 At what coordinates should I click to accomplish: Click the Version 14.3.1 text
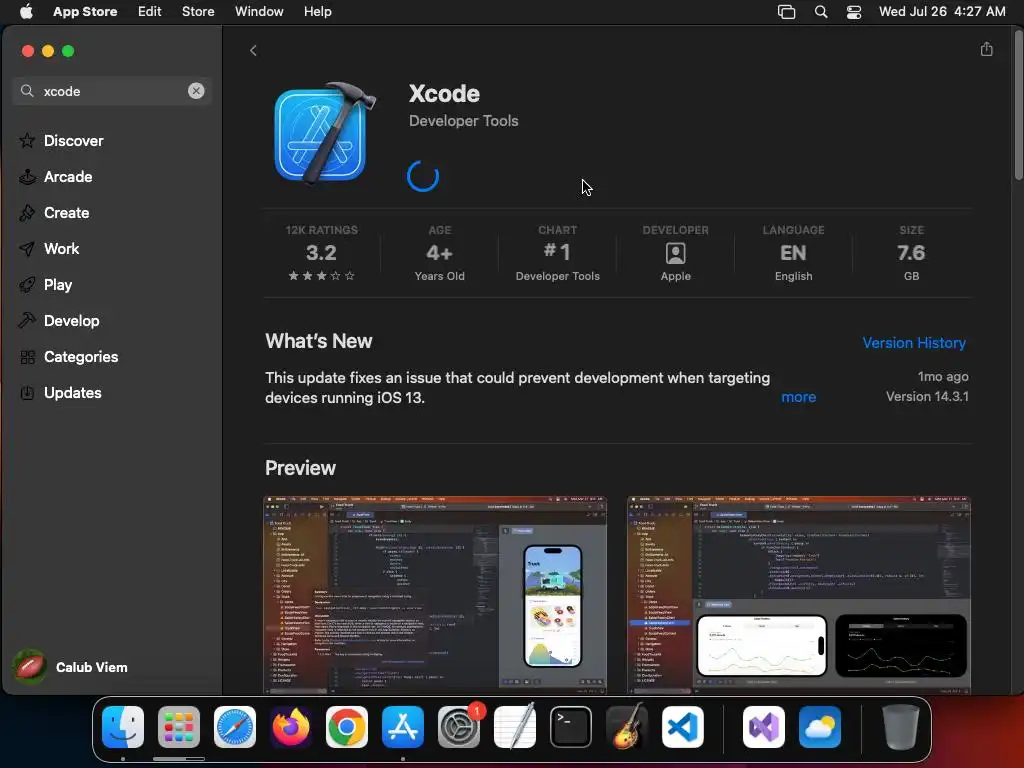coord(927,396)
